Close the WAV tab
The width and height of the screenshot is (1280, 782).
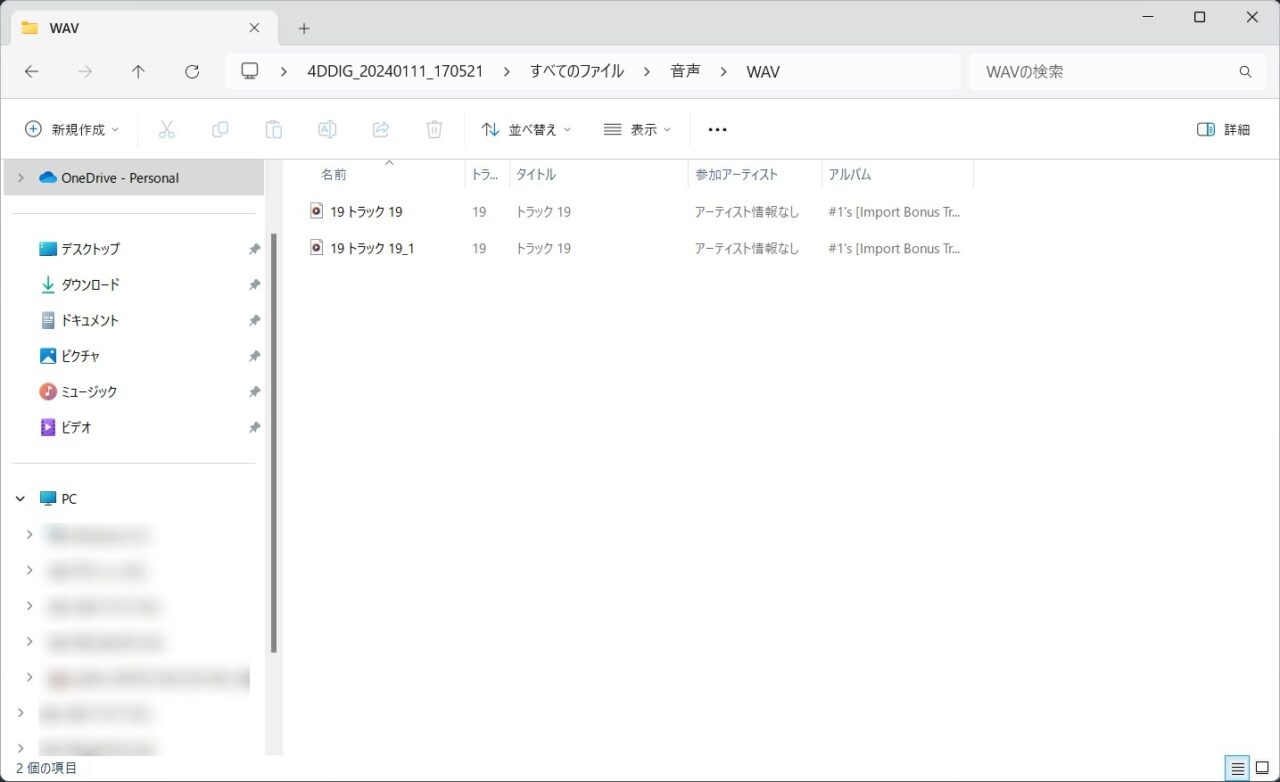[254, 28]
